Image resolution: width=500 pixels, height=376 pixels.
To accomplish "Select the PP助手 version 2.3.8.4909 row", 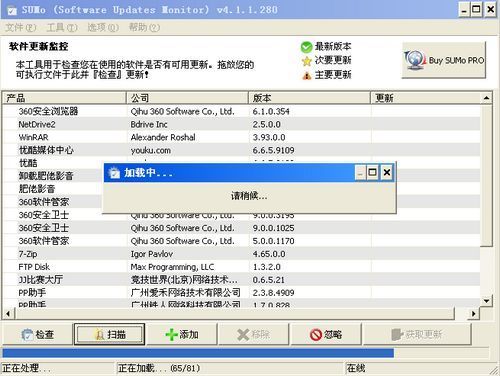I will click(x=242, y=293).
